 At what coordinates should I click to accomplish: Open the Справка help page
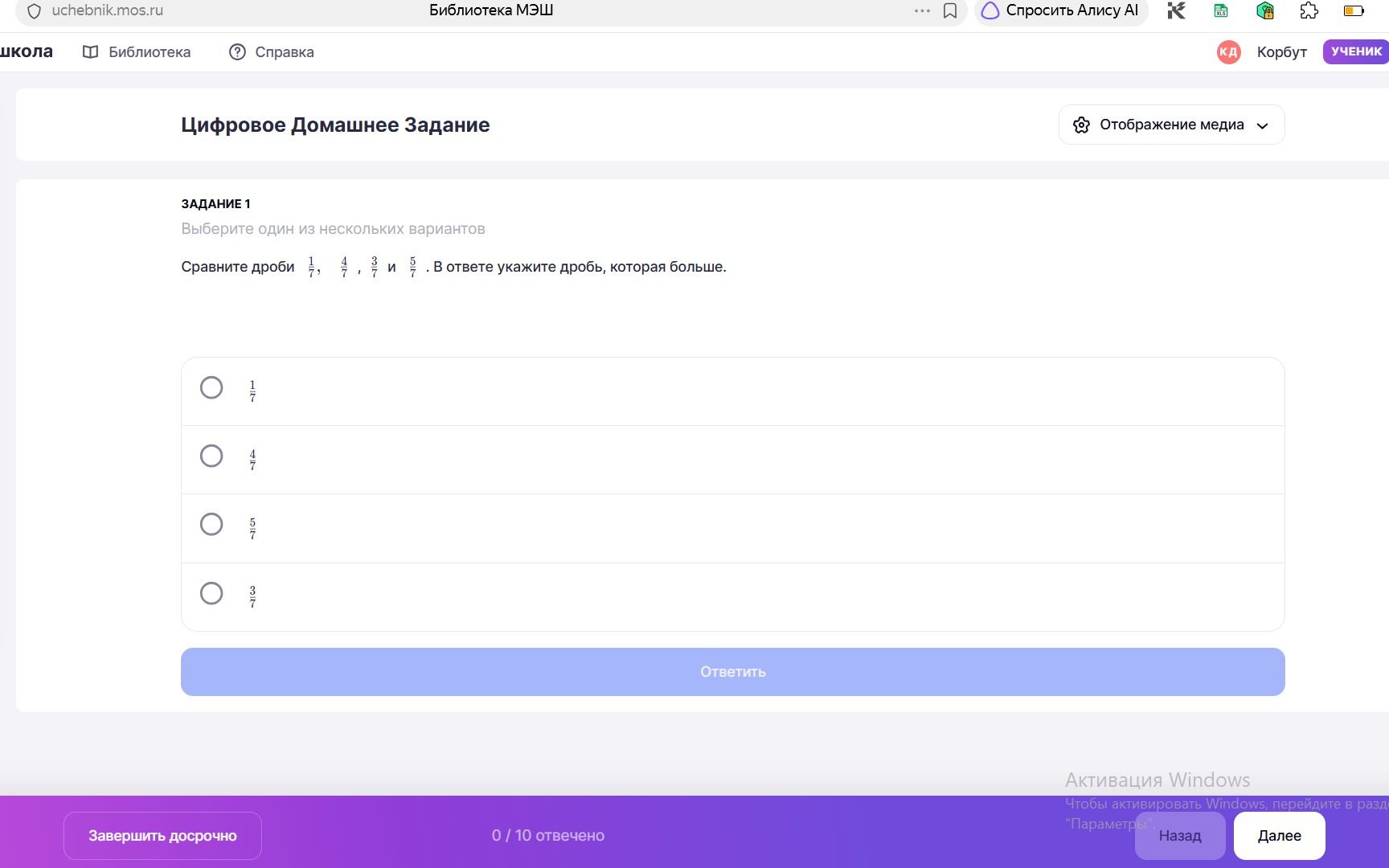272,52
